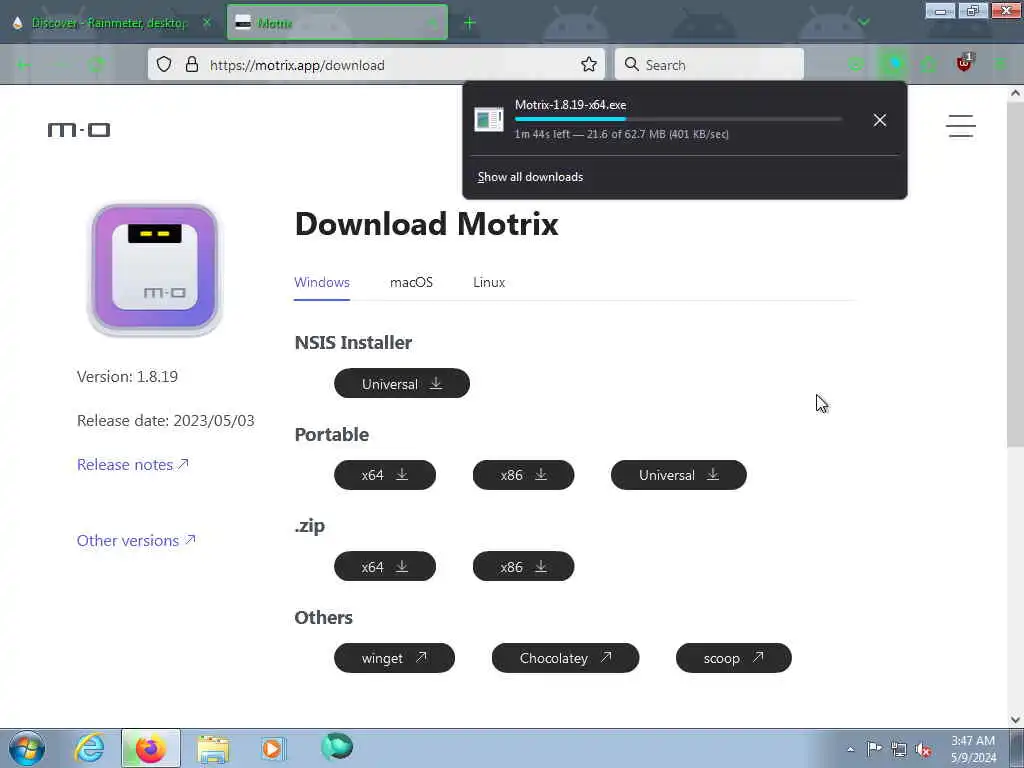Go back with the browser back arrow
The width and height of the screenshot is (1024, 768).
point(24,65)
